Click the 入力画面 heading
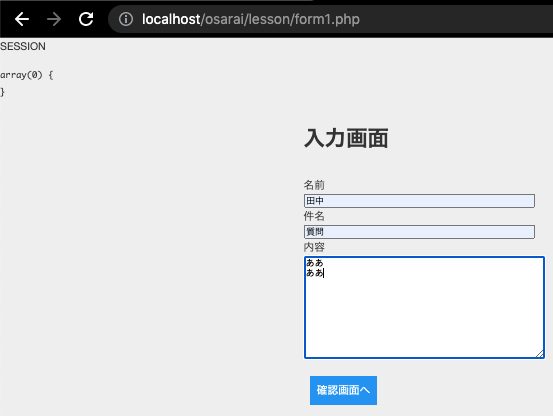 click(346, 138)
